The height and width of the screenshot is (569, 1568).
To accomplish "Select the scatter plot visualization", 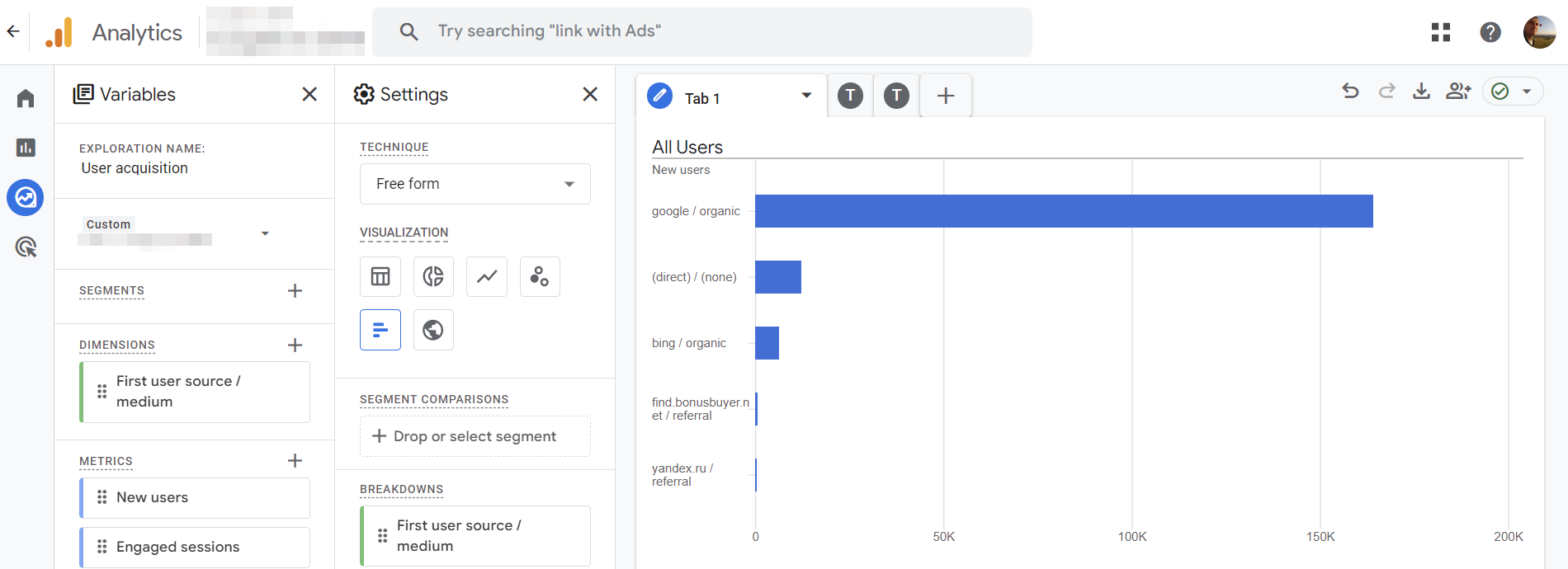I will (540, 276).
